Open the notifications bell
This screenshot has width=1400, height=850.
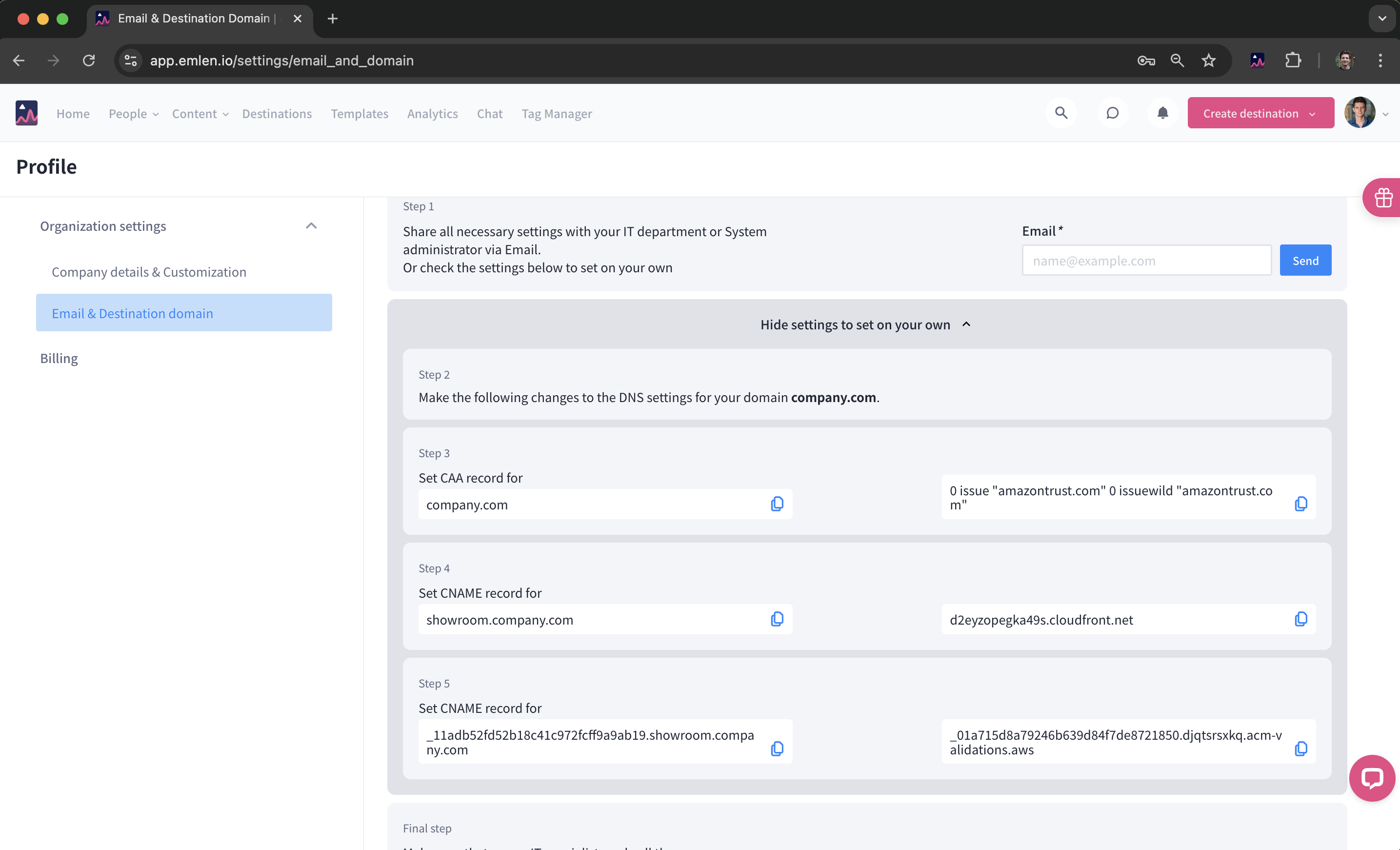(1162, 113)
